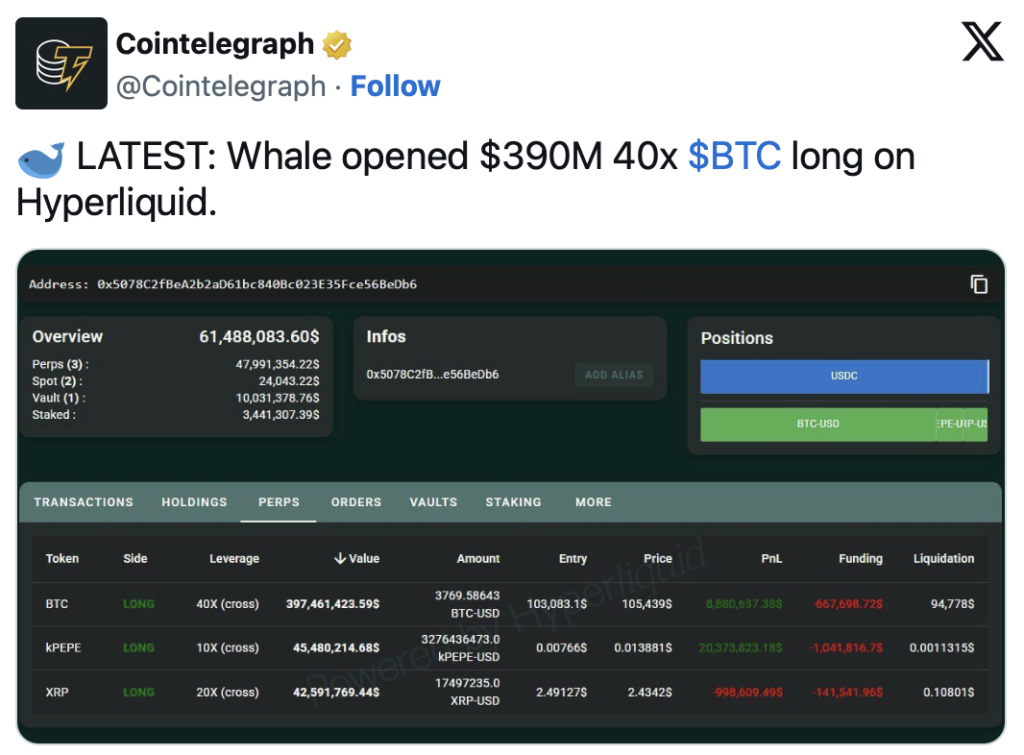
Task: Switch to the TRANSACTIONS tab
Action: (x=84, y=502)
